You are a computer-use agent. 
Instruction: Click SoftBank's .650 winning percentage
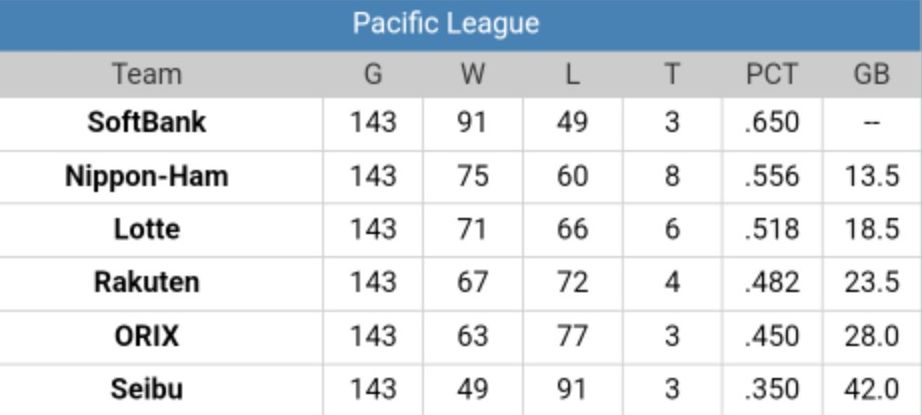(771, 122)
